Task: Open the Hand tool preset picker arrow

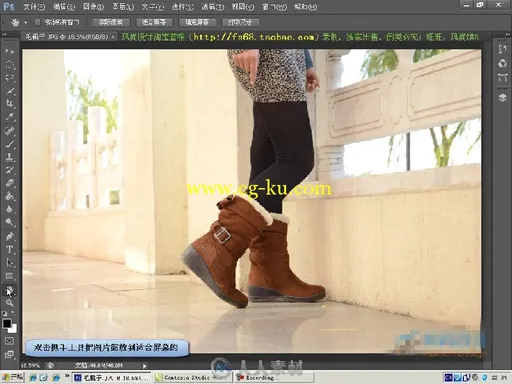Action: pos(25,23)
